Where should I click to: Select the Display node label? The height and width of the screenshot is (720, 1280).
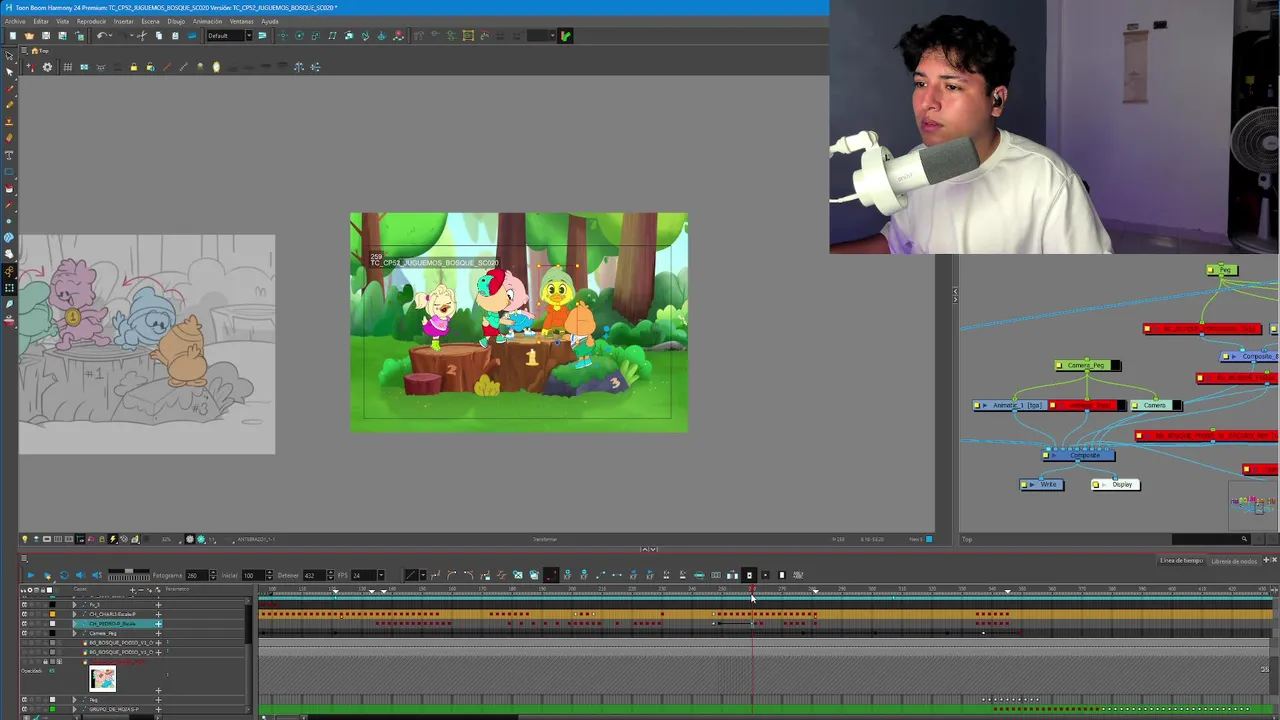[x=1122, y=484]
